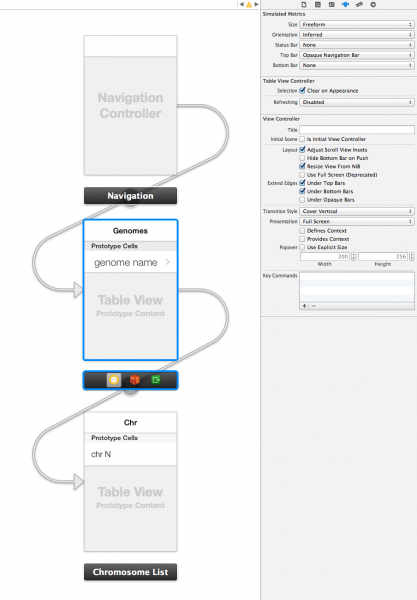Image resolution: width=417 pixels, height=600 pixels.
Task: Click the View Controller Title field
Action: coord(357,130)
